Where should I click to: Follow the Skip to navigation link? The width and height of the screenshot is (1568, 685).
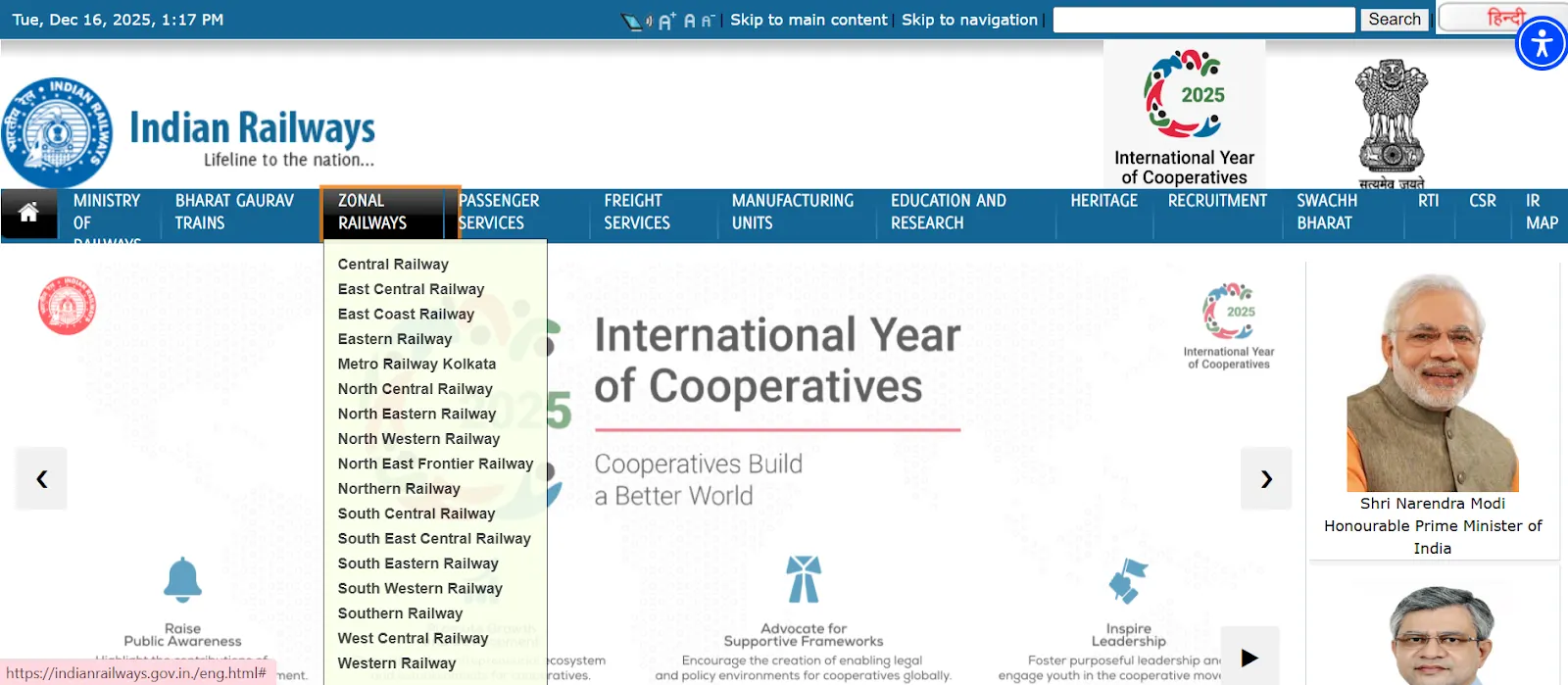(x=969, y=20)
